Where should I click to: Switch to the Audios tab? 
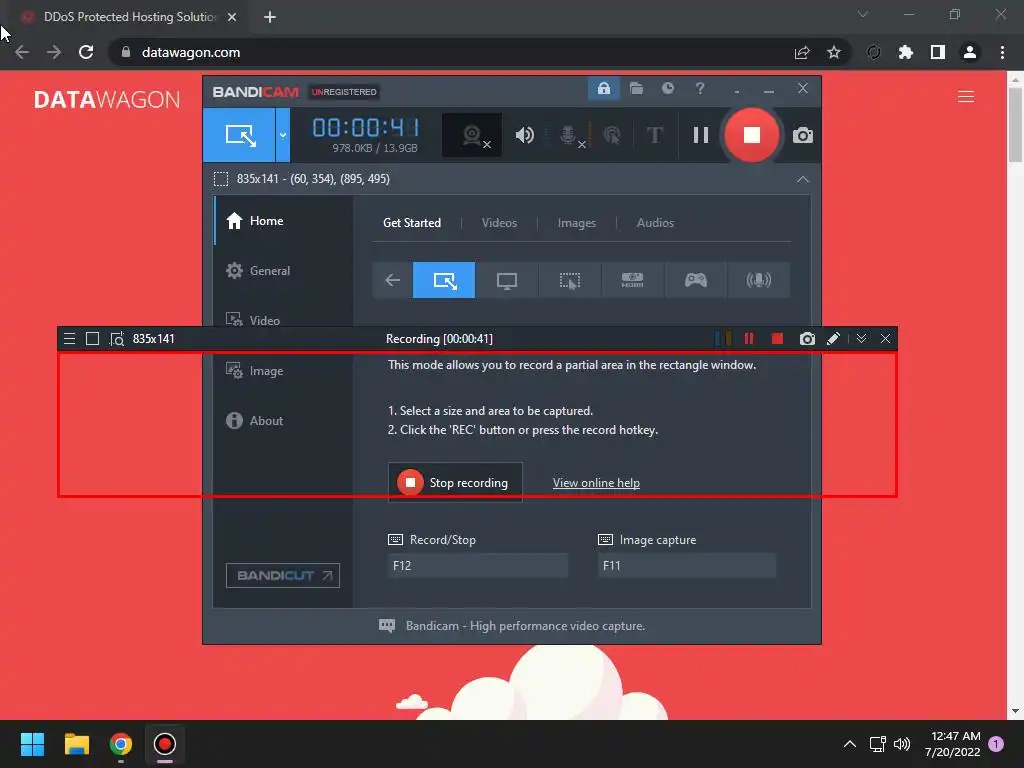click(655, 223)
